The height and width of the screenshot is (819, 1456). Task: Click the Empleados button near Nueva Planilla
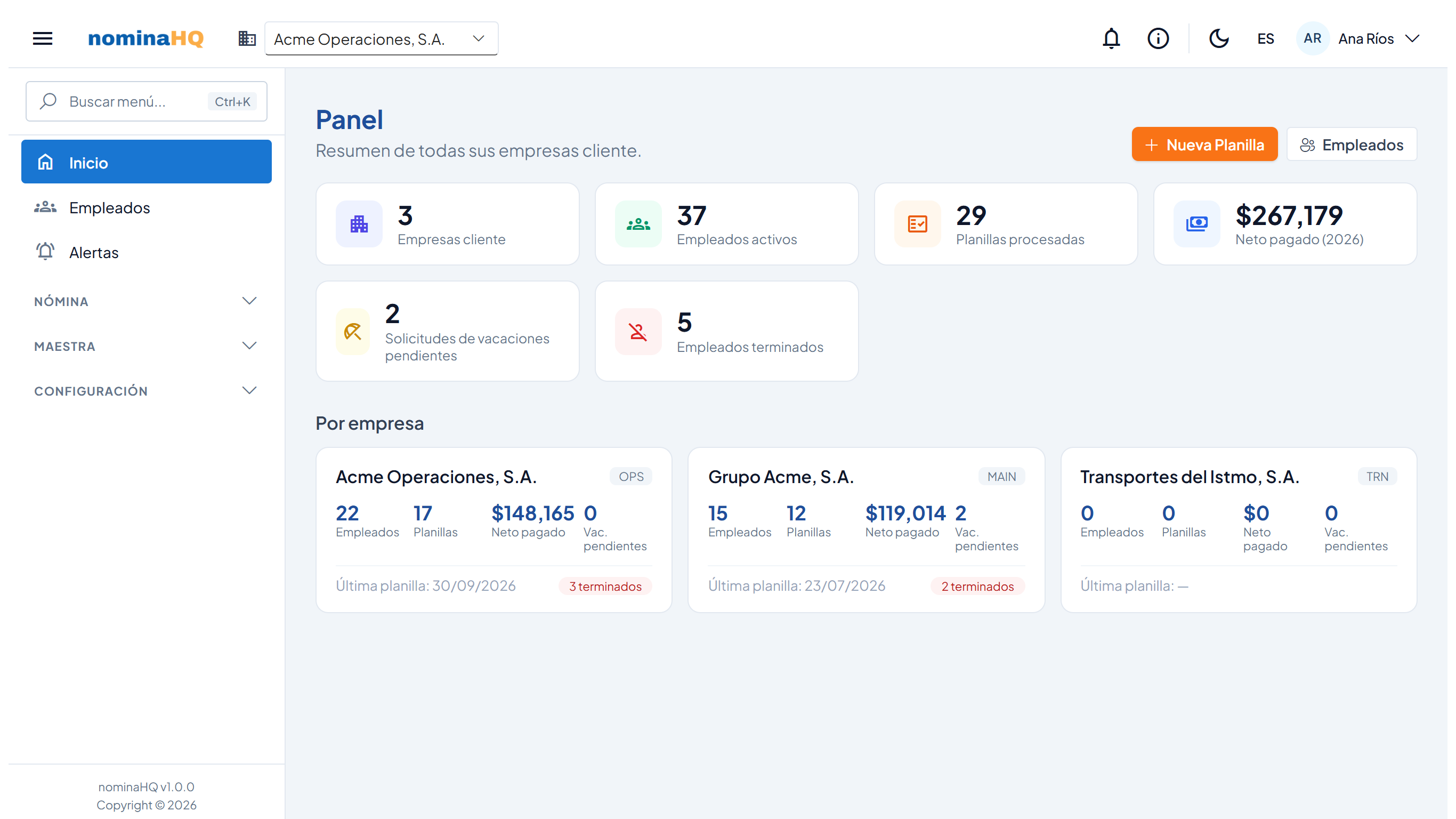pos(1352,144)
